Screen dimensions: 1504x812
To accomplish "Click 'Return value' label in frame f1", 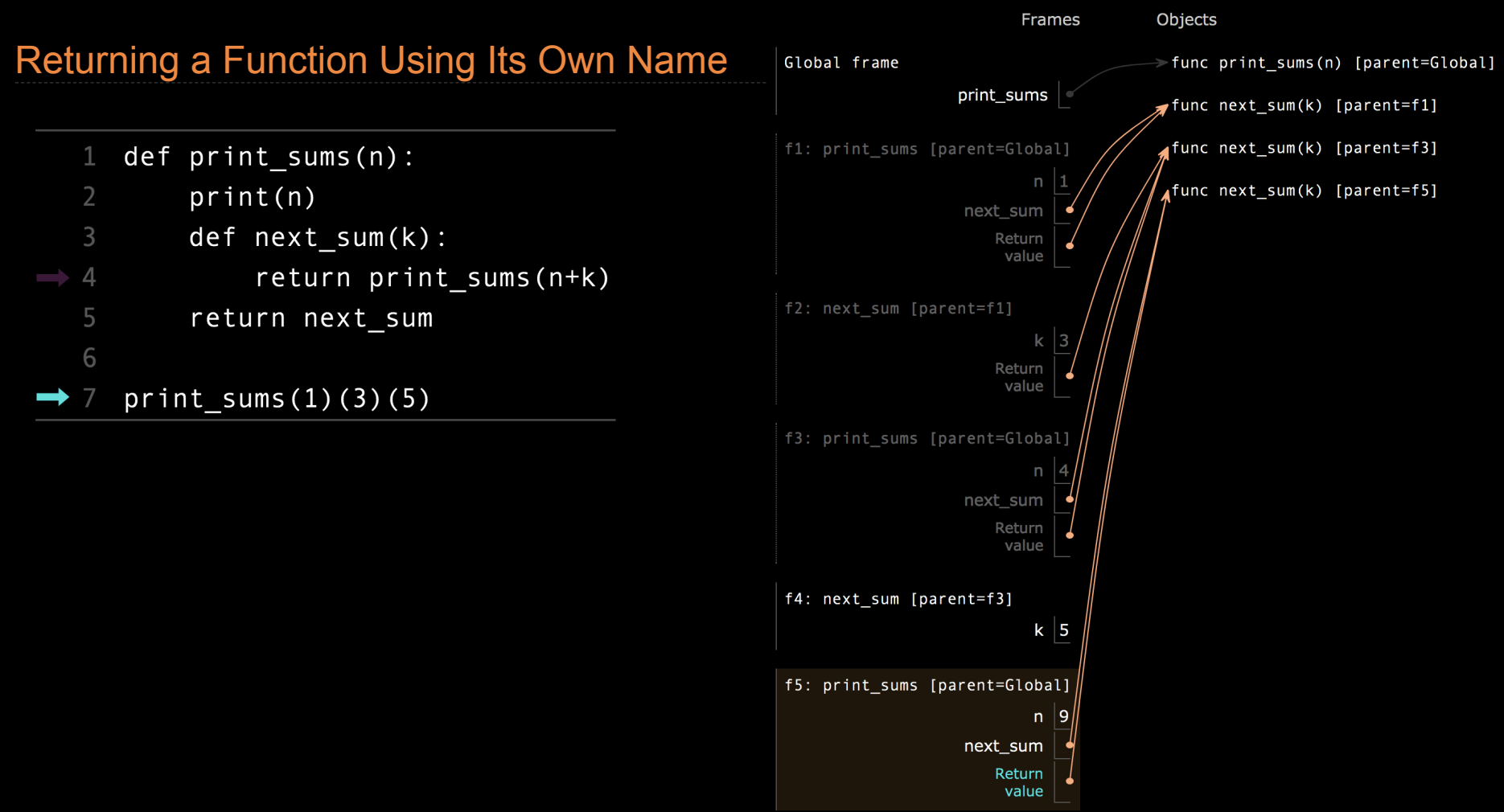I will pyautogui.click(x=1019, y=247).
